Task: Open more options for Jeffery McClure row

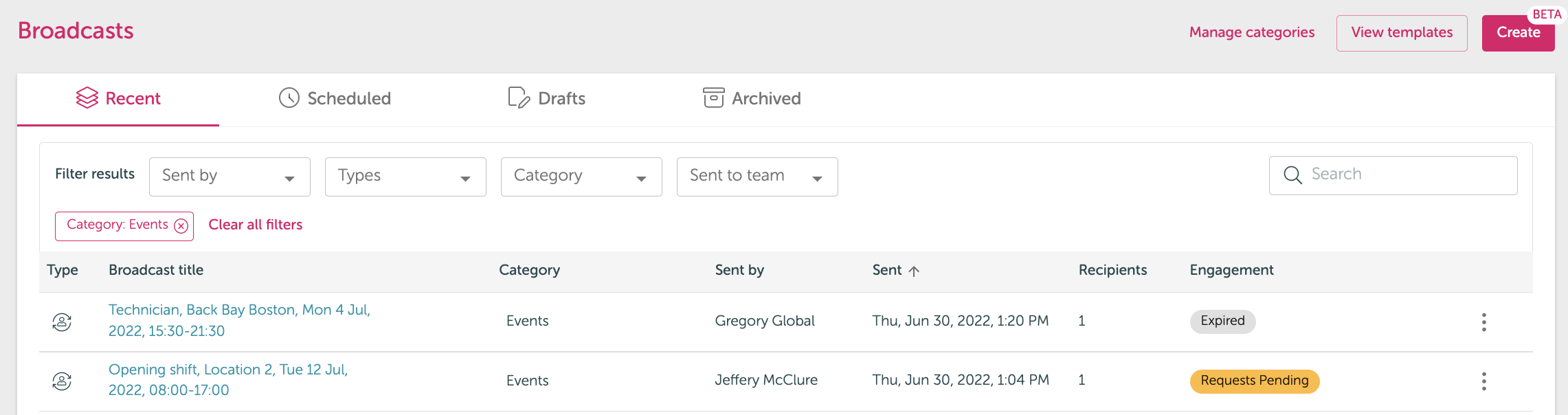Action: 1484,381
